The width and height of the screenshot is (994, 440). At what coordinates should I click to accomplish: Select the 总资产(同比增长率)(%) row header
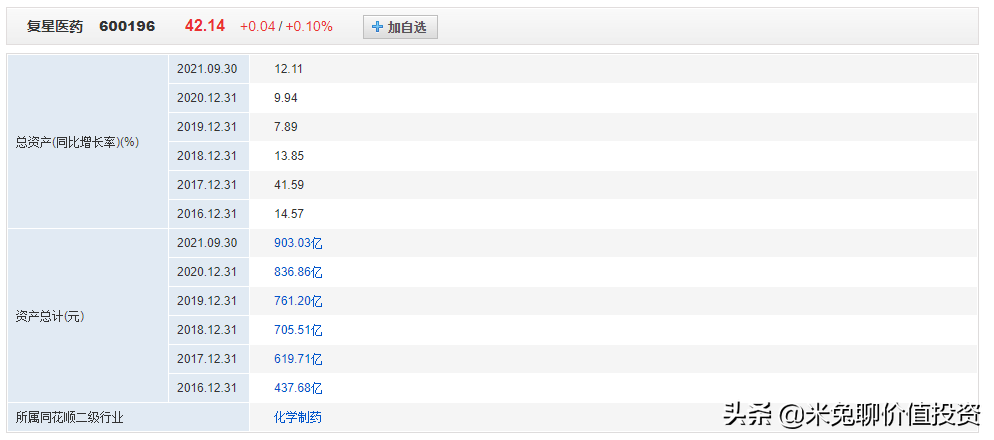pos(77,142)
